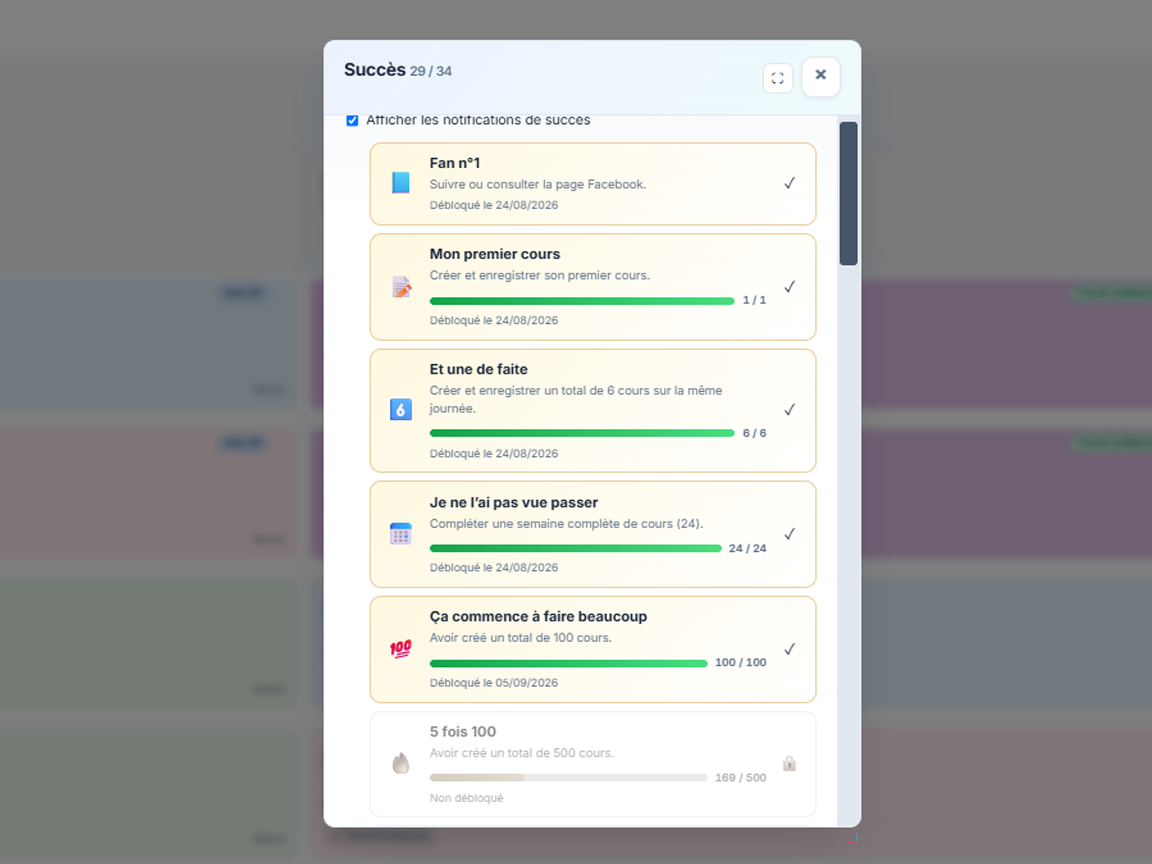Click the 24 / 24 progress value

(747, 548)
